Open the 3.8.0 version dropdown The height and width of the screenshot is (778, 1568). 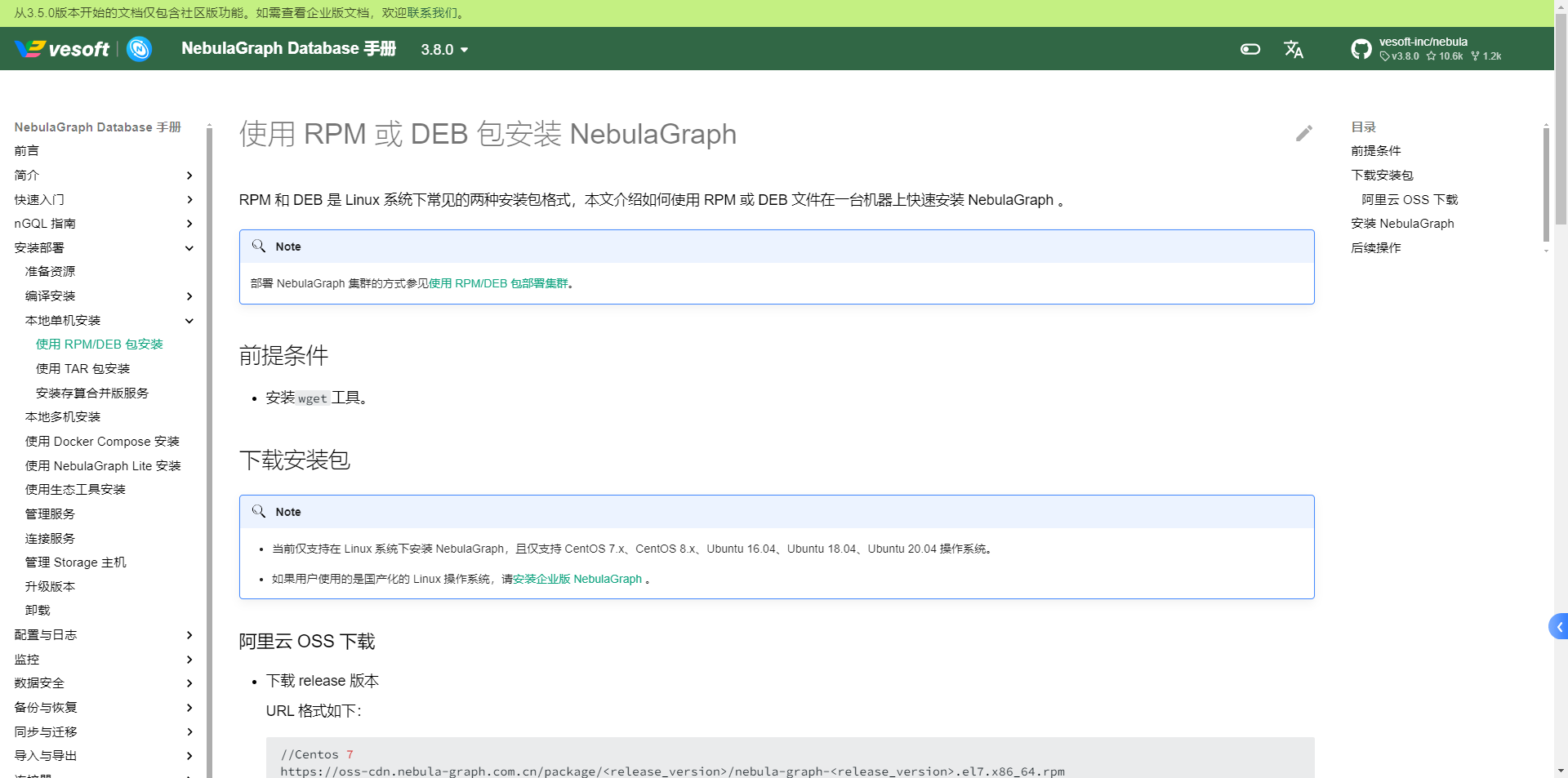tap(445, 50)
